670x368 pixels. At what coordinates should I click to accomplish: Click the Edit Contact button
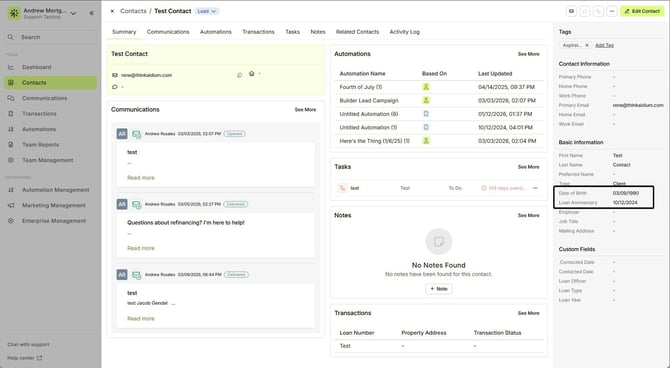pos(642,11)
